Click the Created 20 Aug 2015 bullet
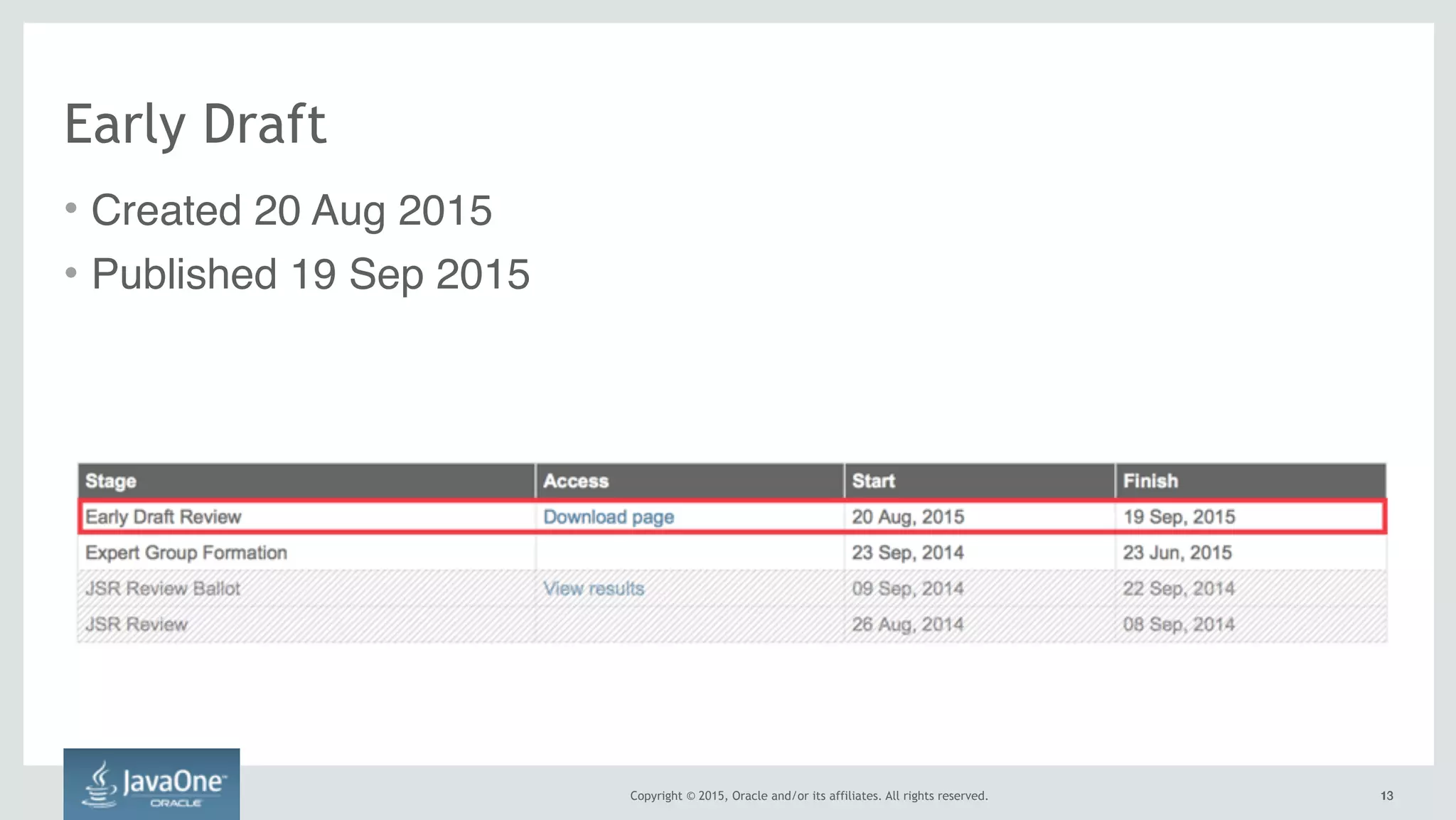Viewport: 1456px width, 820px height. coord(291,211)
